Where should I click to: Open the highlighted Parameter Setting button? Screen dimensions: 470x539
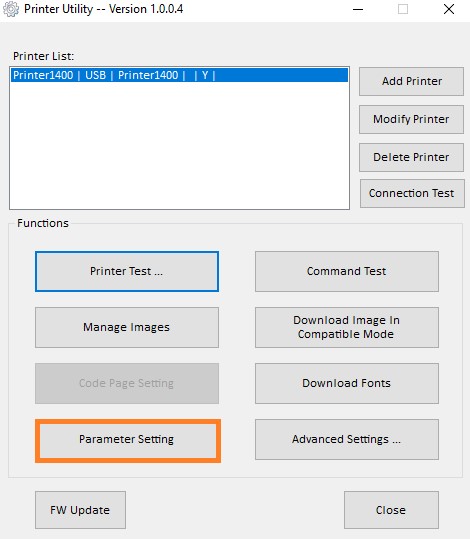tap(128, 440)
